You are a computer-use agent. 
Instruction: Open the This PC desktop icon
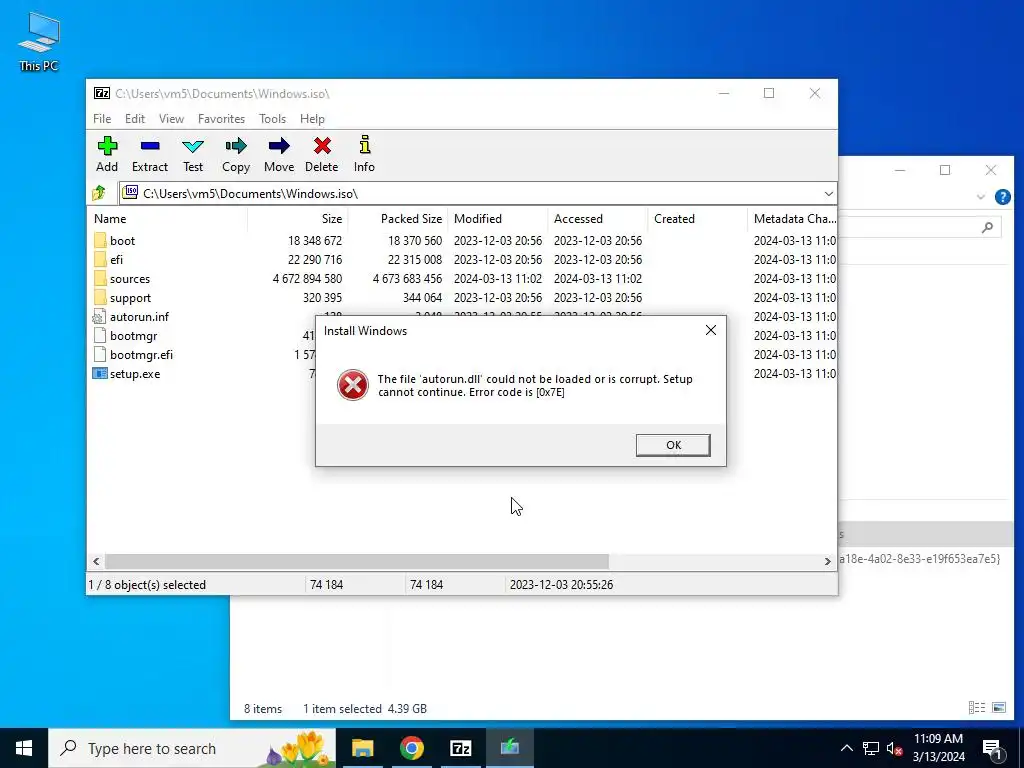tap(39, 40)
